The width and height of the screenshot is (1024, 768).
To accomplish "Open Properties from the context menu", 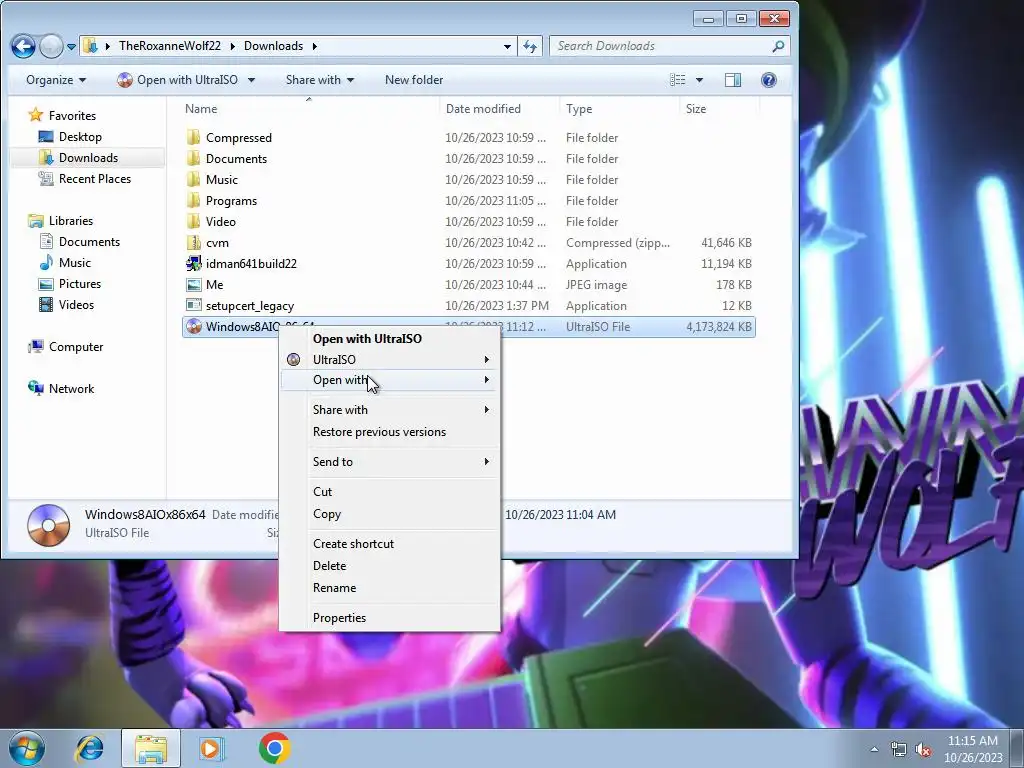I will [x=390, y=618].
